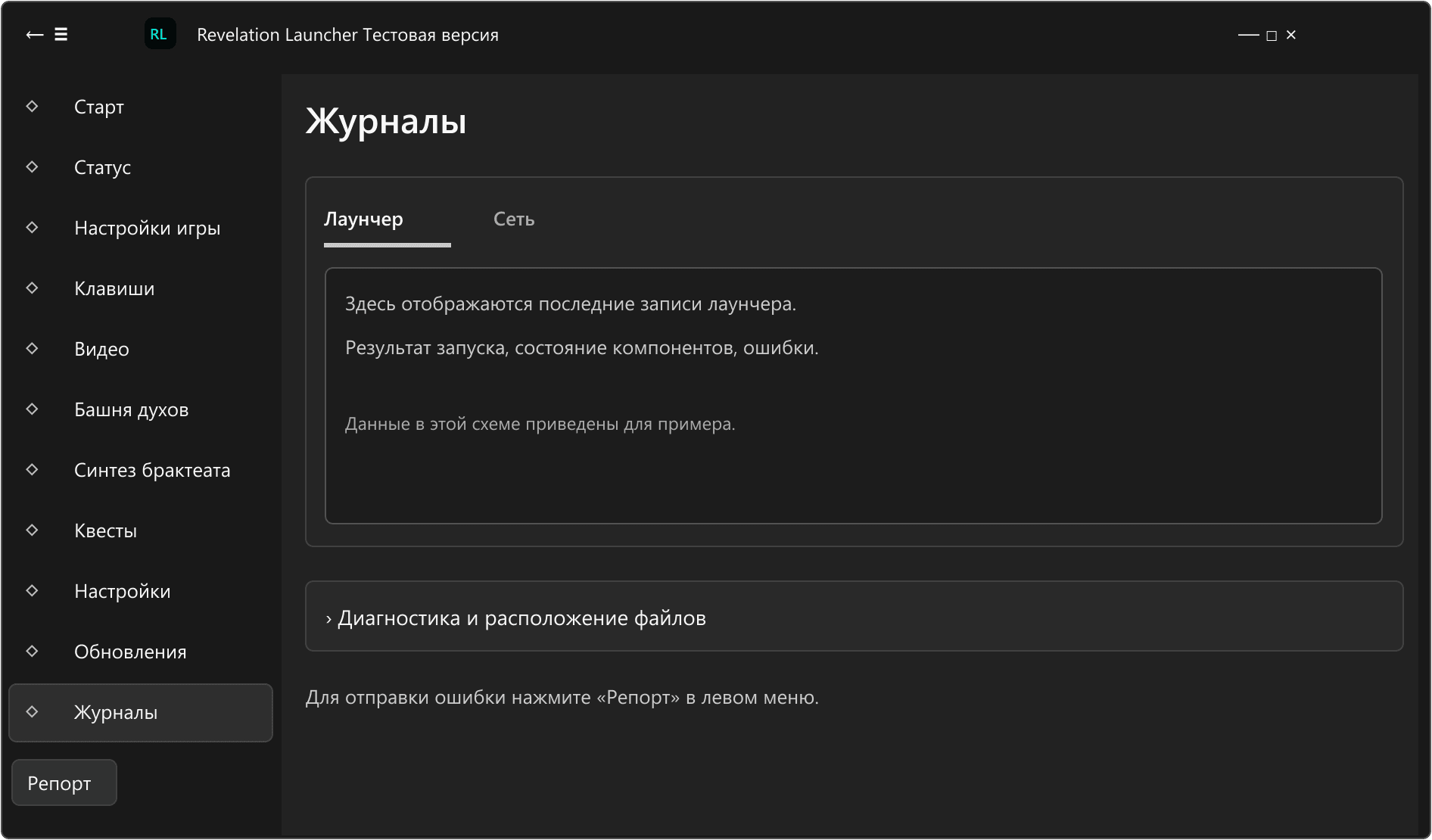Click diamond icon beside Статус
1432x840 pixels.
pos(32,166)
